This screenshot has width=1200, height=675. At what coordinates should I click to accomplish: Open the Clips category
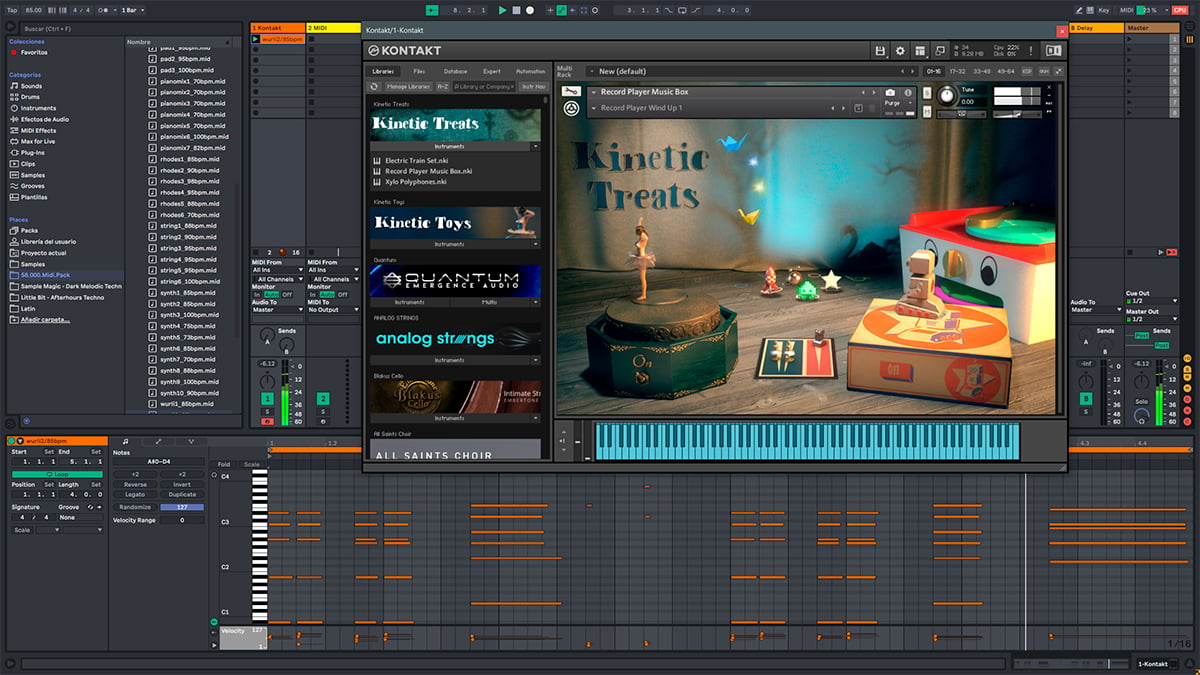[x=27, y=164]
